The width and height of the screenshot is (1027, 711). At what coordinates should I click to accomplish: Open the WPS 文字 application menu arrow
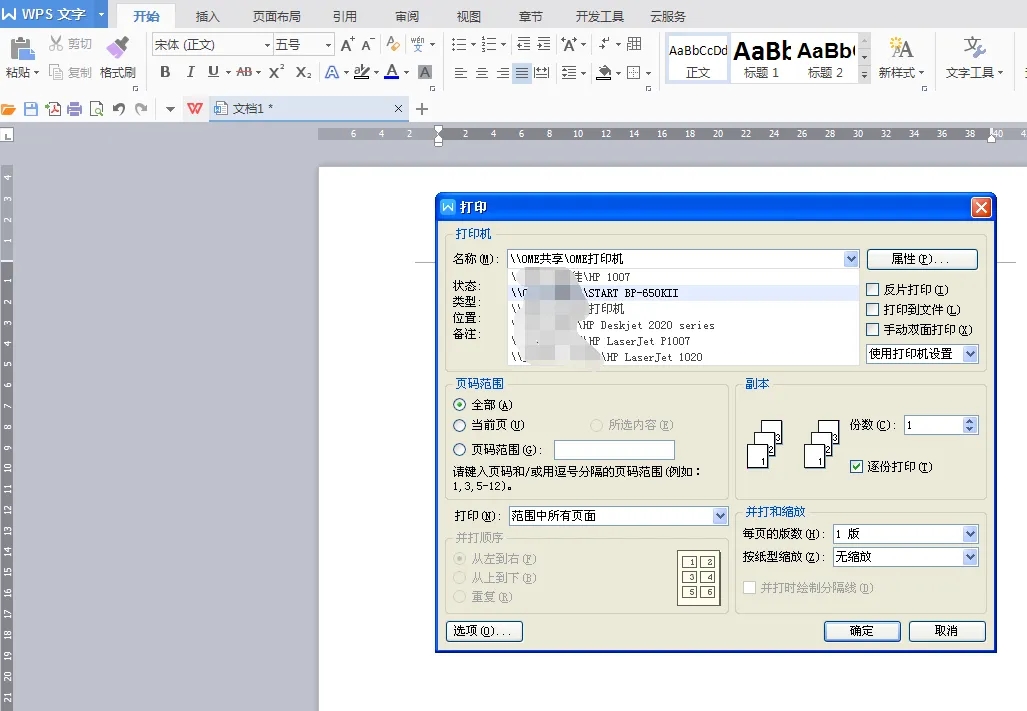coord(102,14)
